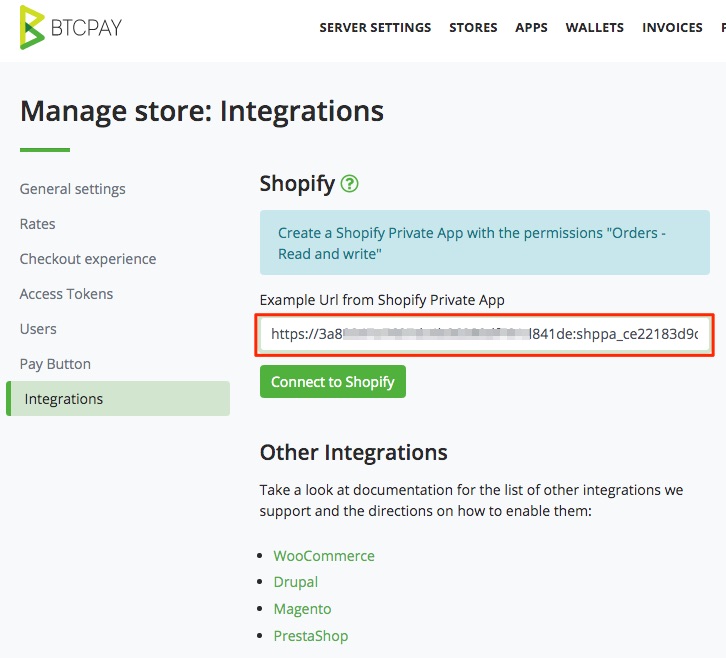Focus the Shopify Private App URL field
Image resolution: width=726 pixels, height=658 pixels.
pyautogui.click(x=484, y=334)
